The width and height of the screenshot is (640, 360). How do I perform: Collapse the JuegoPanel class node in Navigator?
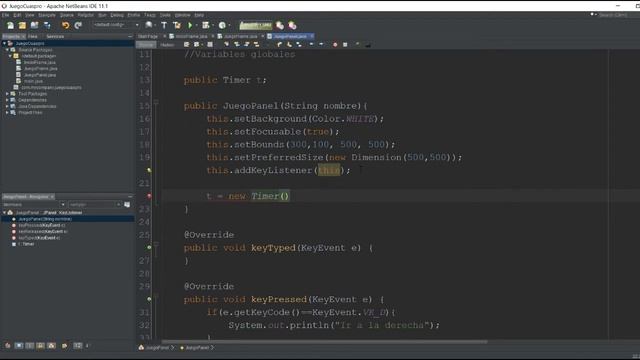point(4,213)
